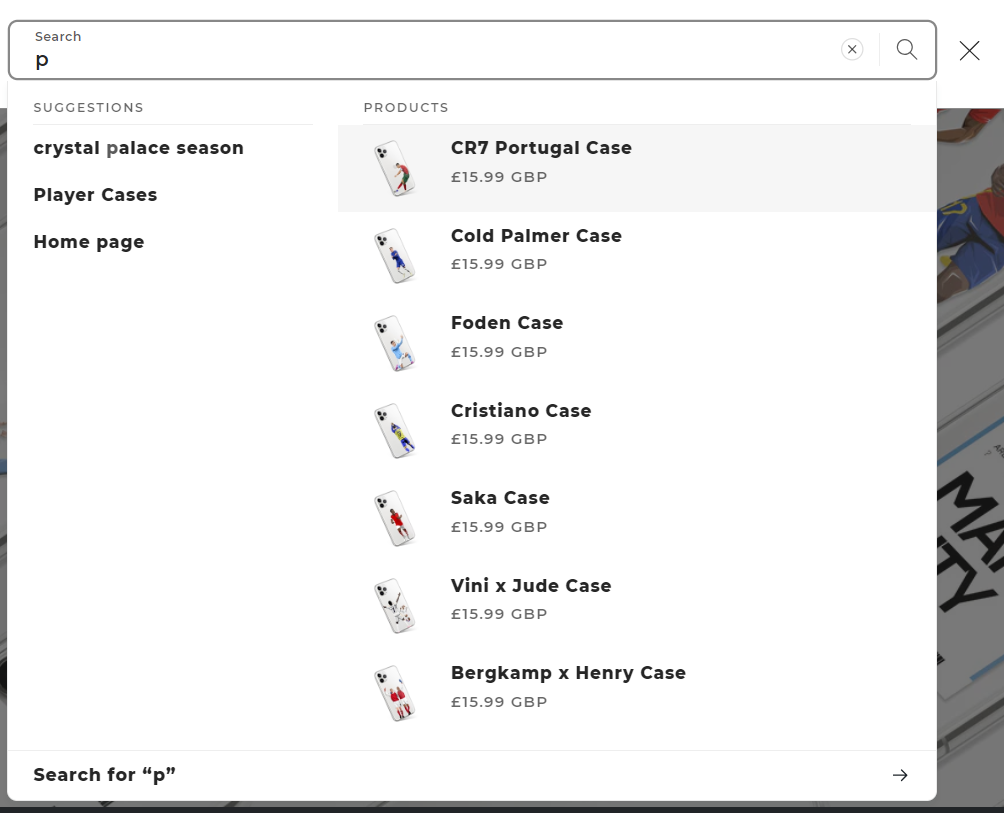Viewport: 1004px width, 813px height.
Task: Open the CR7 Portugal Case thumbnail
Action: click(x=394, y=168)
